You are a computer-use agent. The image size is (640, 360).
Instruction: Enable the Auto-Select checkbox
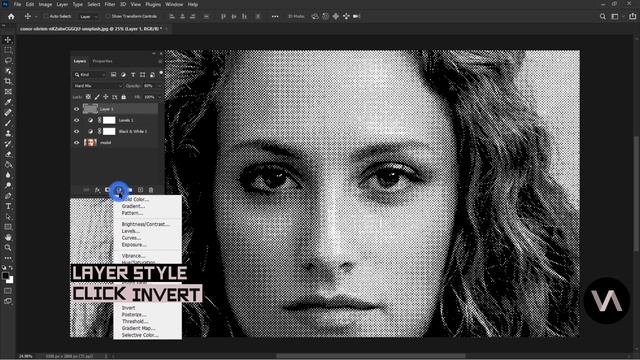click(x=46, y=16)
